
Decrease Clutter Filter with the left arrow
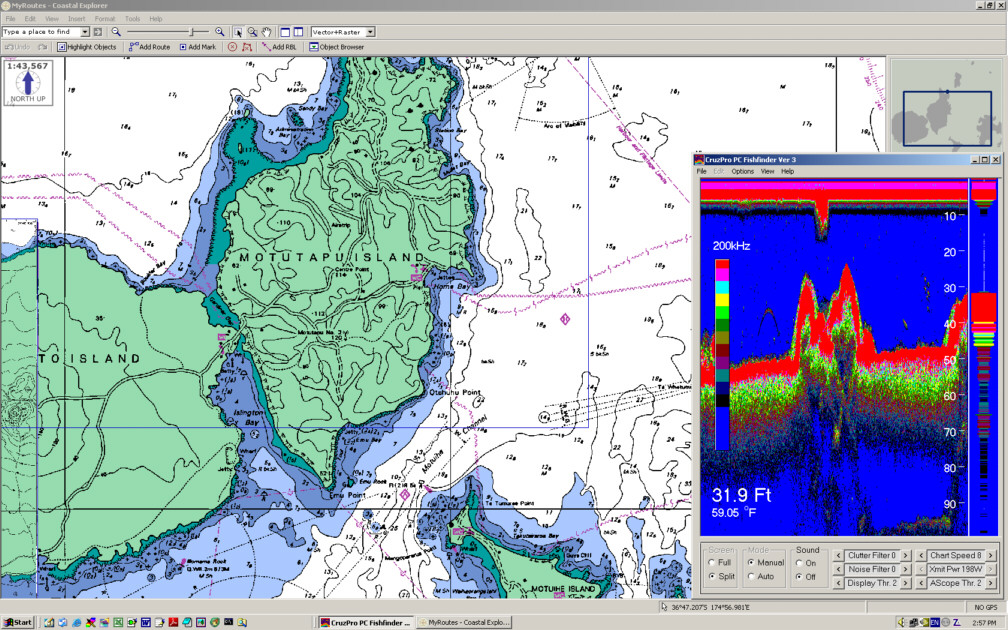(838, 555)
